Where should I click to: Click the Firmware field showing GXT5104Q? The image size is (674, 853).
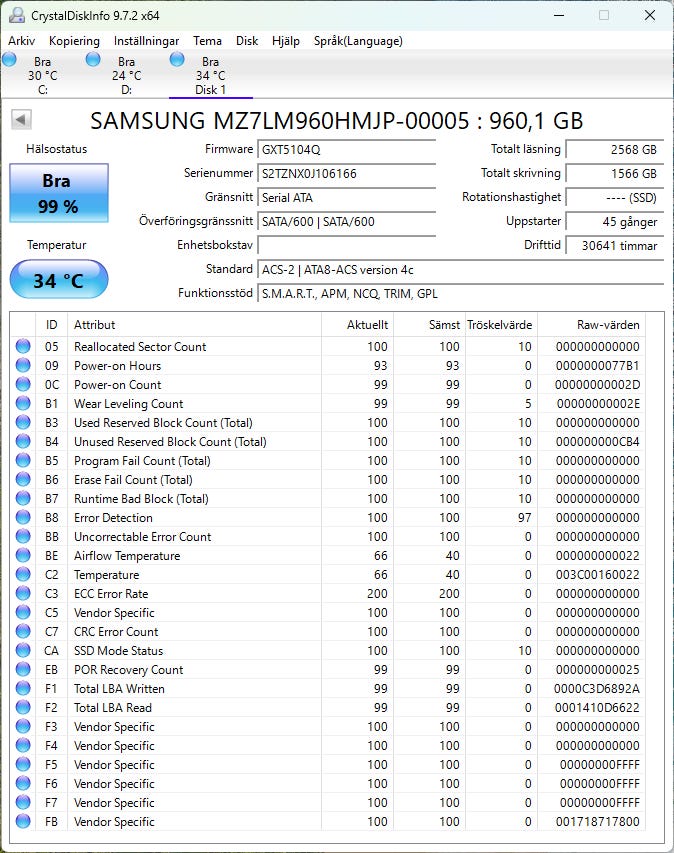click(x=346, y=150)
